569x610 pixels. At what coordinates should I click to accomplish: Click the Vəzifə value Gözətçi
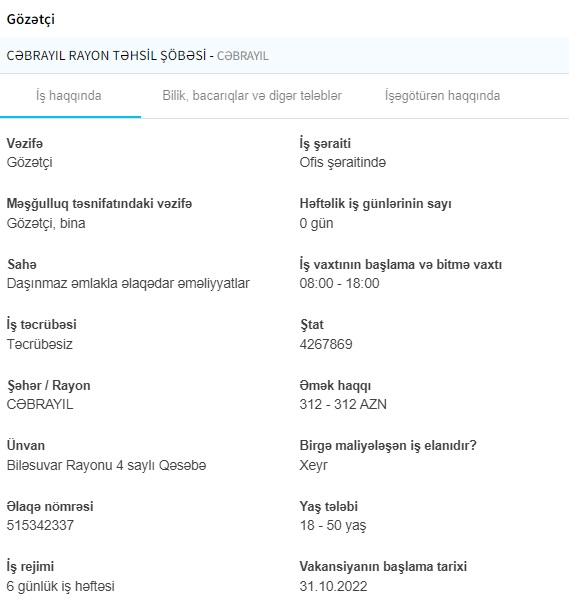click(x=30, y=163)
